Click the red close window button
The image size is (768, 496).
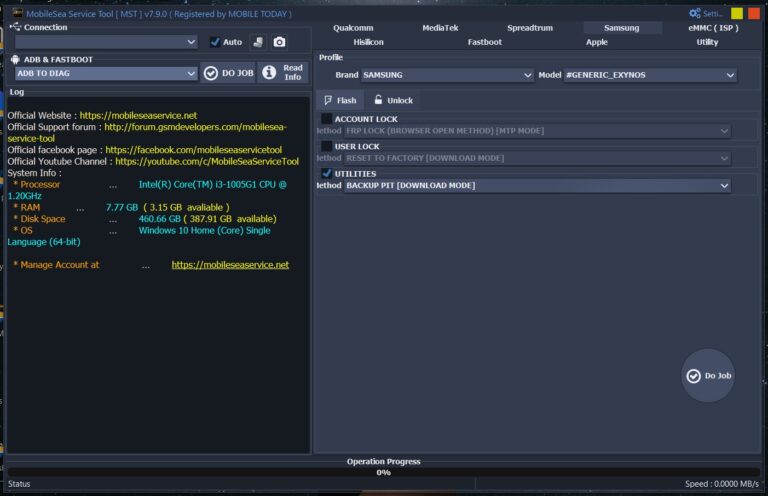(x=753, y=14)
